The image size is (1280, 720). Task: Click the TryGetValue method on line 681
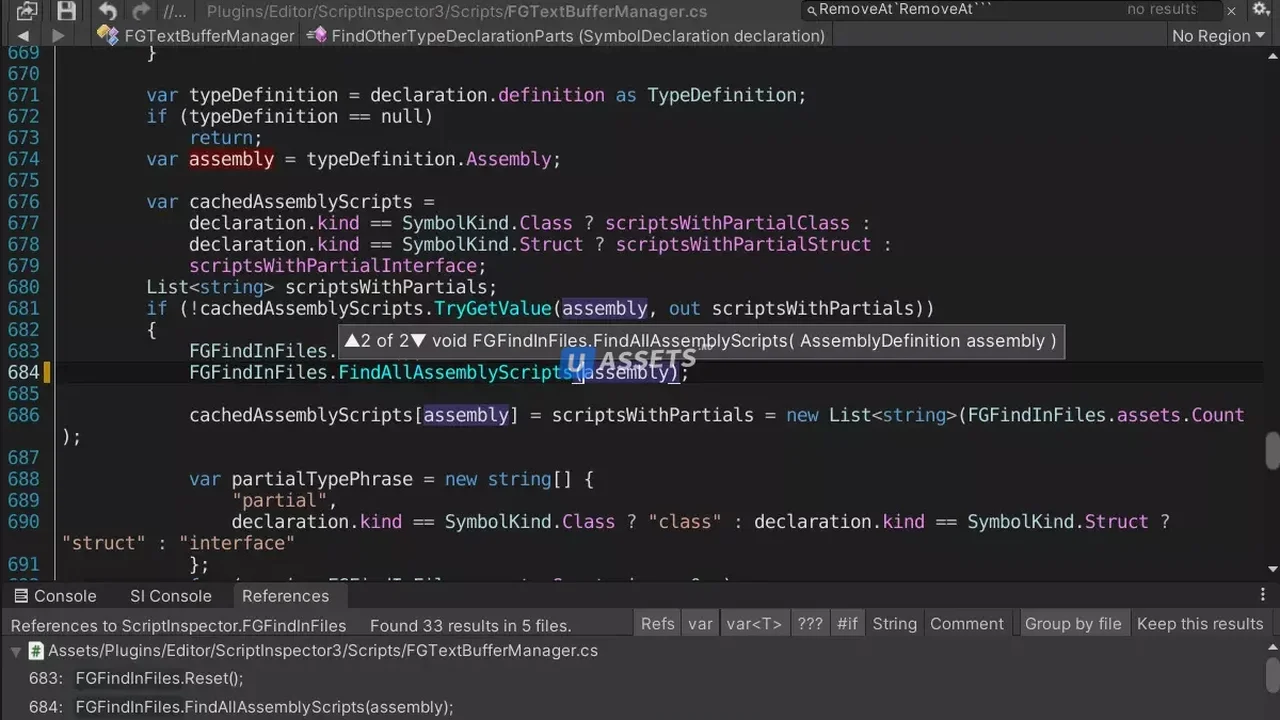click(x=492, y=309)
